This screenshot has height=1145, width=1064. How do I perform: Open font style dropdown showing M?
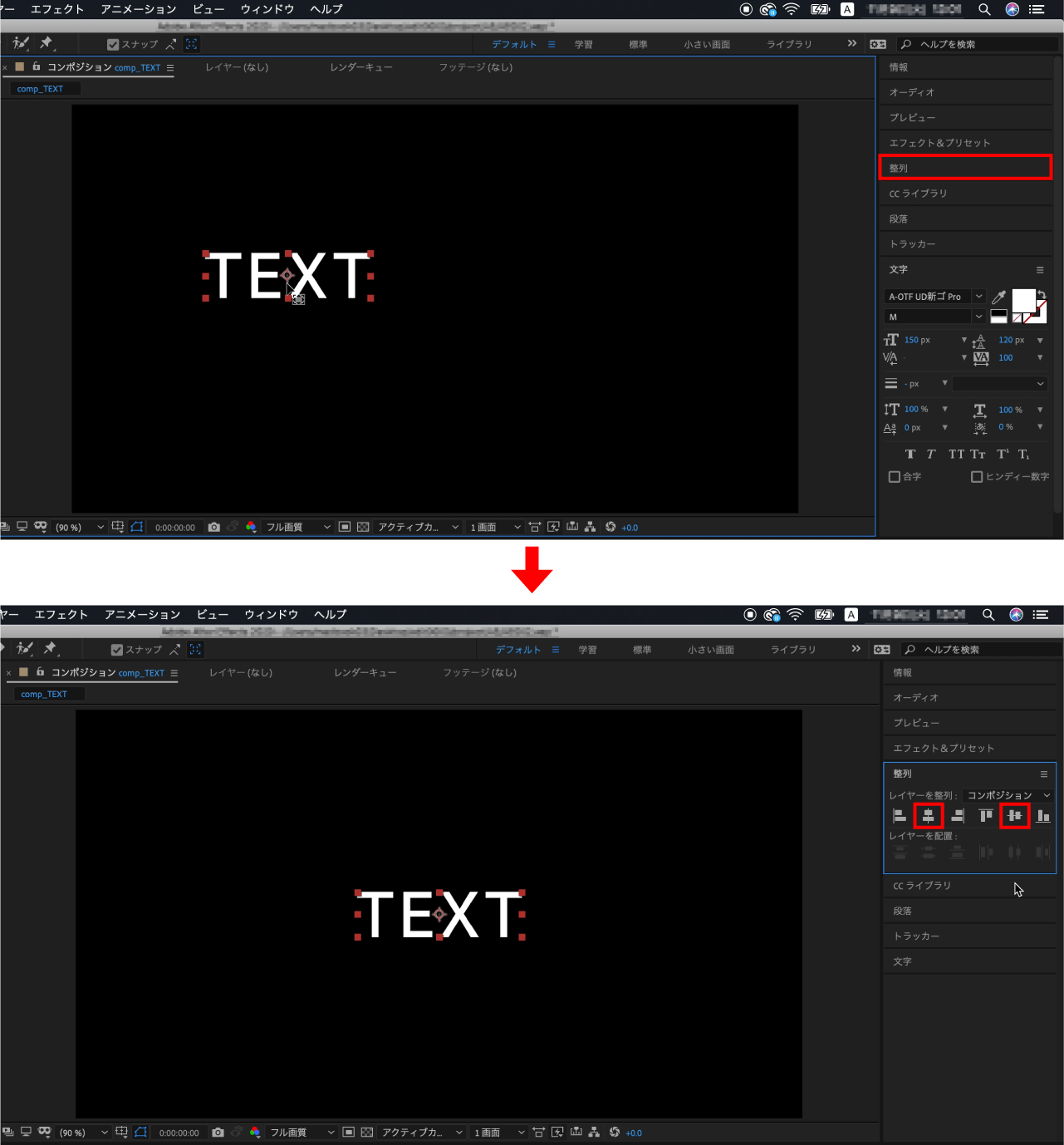pos(934,317)
